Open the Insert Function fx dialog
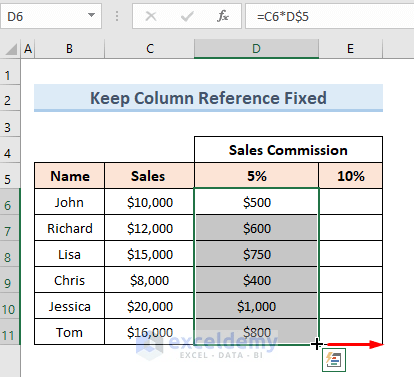 223,16
